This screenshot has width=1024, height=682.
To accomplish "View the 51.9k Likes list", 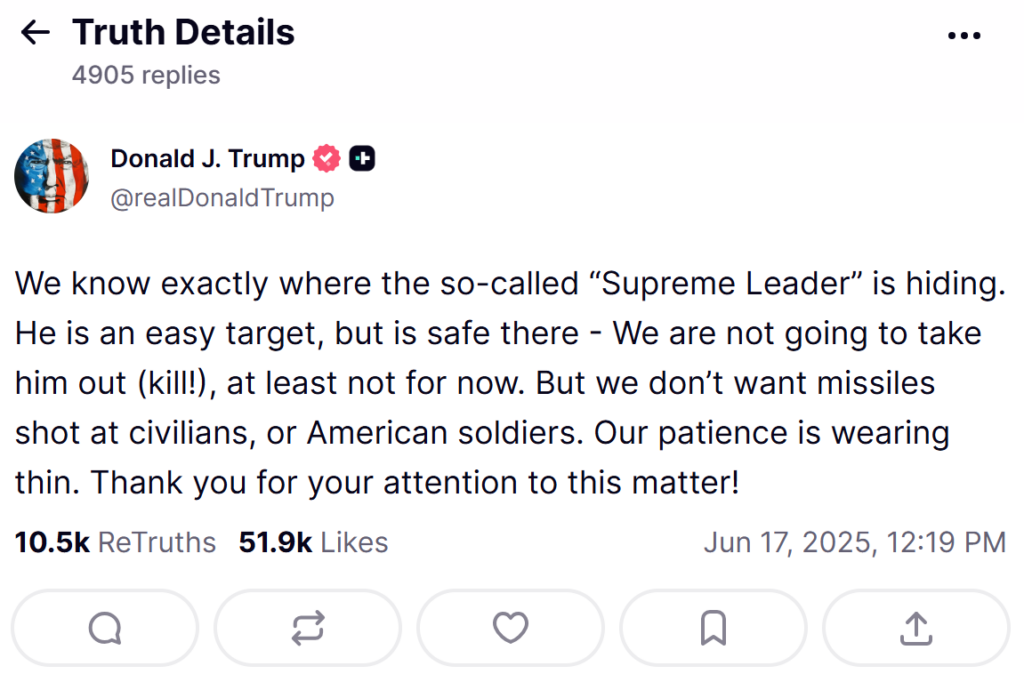I will coord(313,542).
